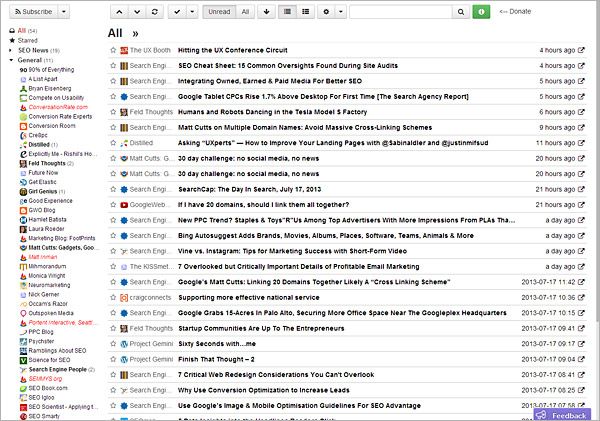Screen dimensions: 600x421
Task: Select the title-only list view icon
Action: pyautogui.click(x=289, y=11)
